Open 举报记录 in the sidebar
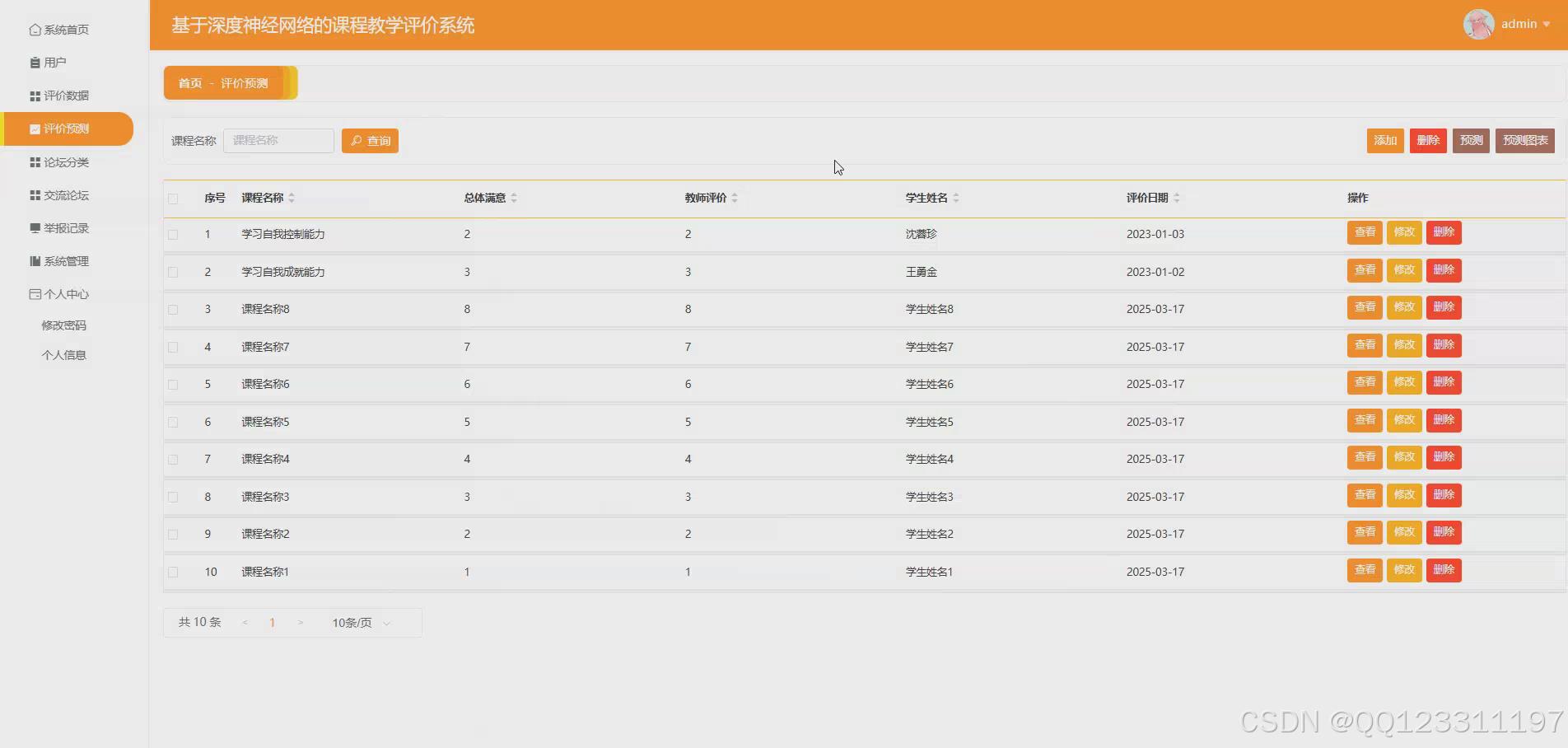 click(x=66, y=228)
